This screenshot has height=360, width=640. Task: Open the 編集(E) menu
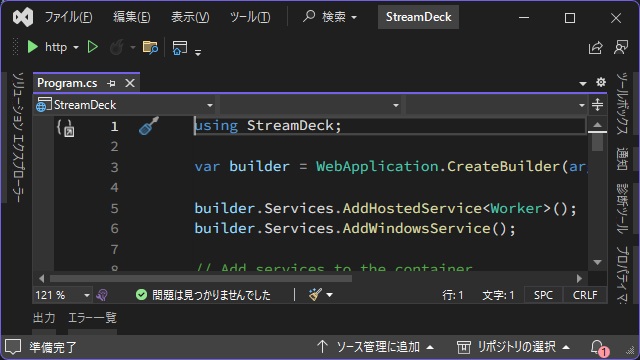[131, 17]
